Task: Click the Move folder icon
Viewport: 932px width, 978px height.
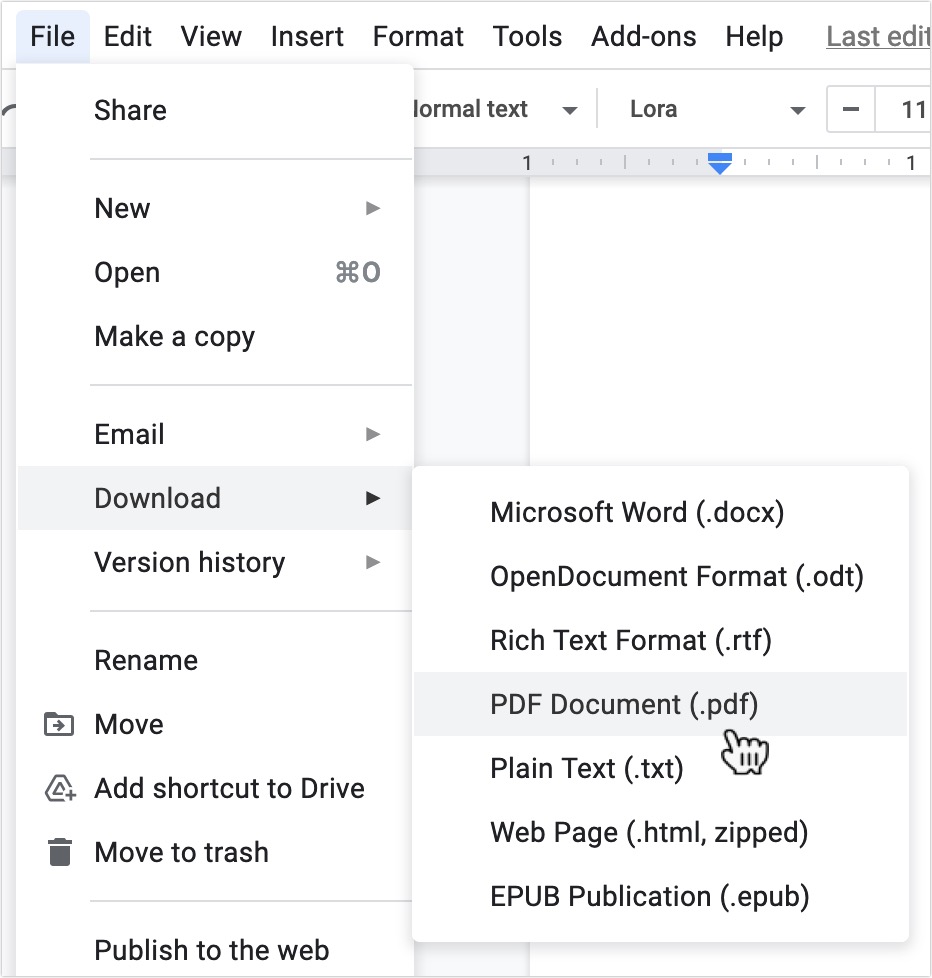Action: [59, 724]
